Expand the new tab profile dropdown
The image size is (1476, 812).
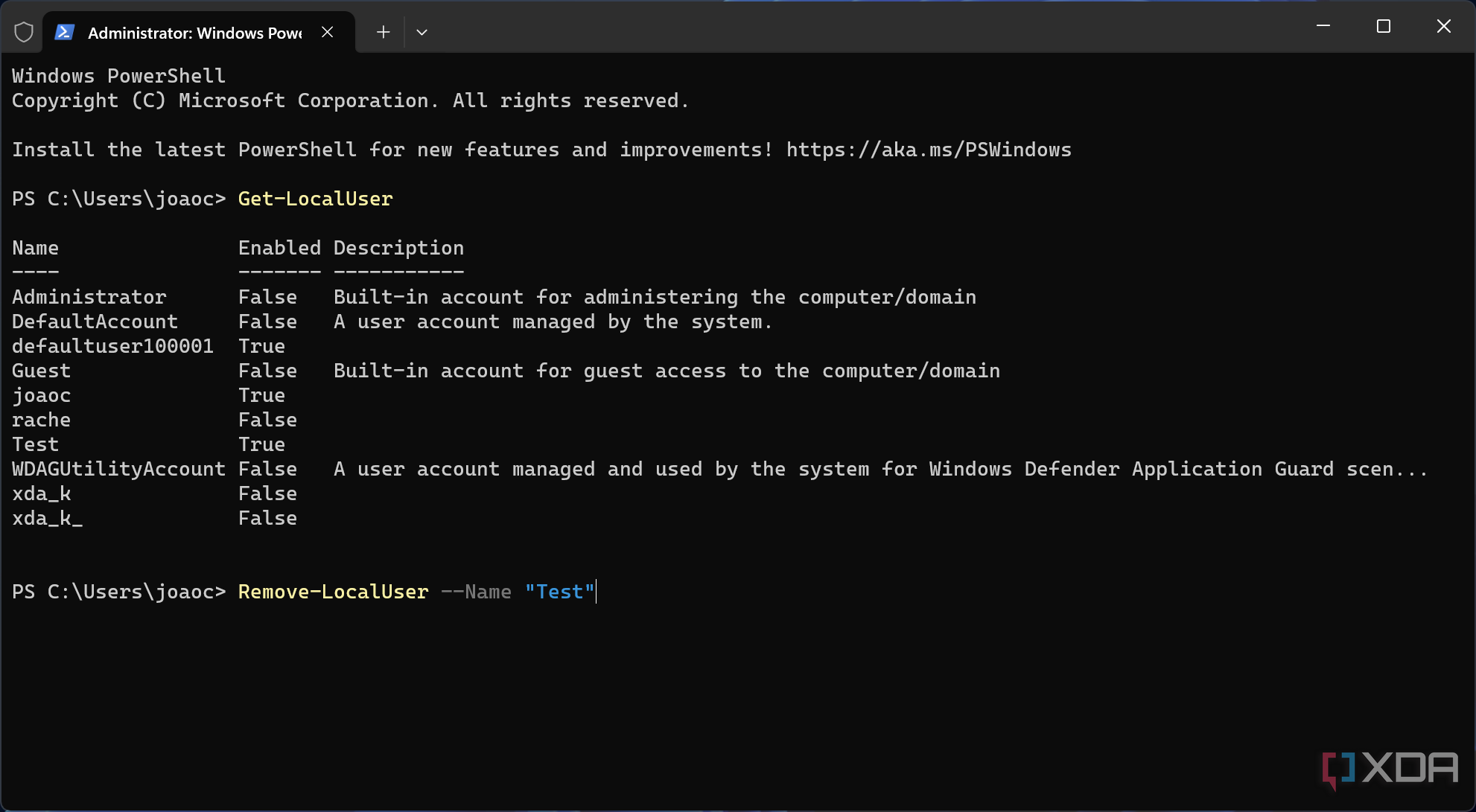click(x=422, y=32)
